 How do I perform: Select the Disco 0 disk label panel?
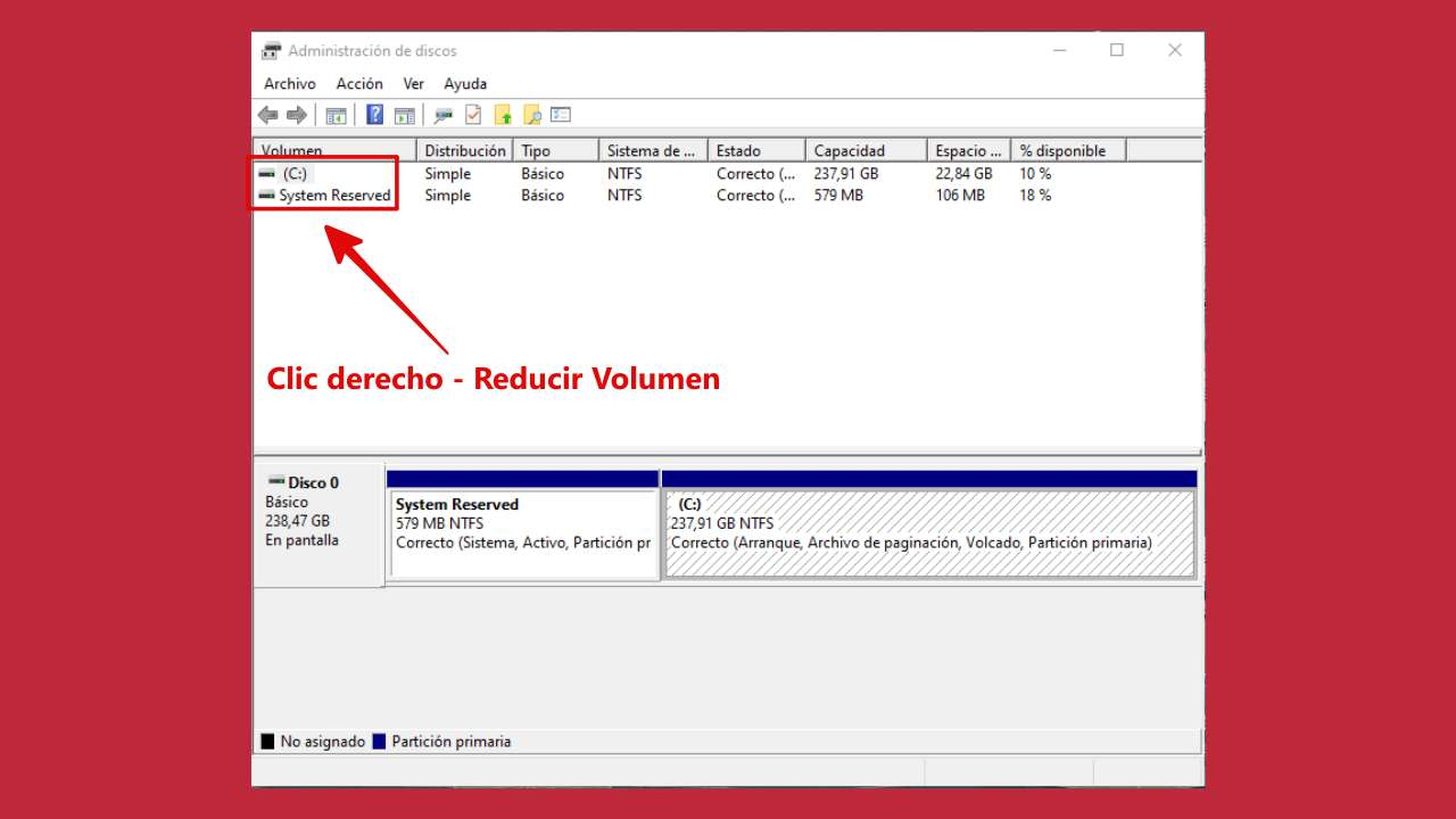(x=319, y=525)
